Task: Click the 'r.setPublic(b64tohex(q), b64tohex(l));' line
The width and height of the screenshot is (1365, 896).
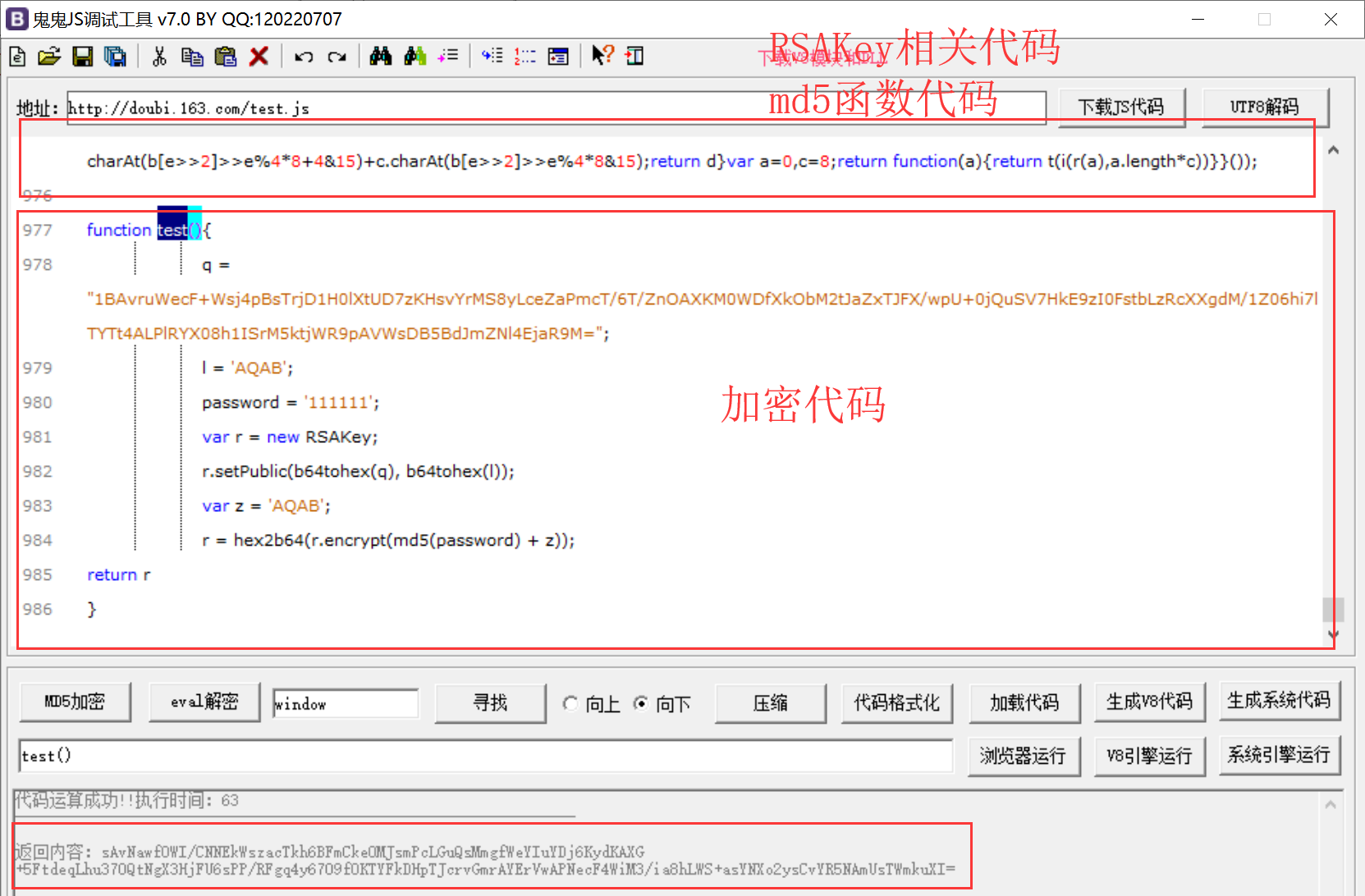Action: click(358, 472)
